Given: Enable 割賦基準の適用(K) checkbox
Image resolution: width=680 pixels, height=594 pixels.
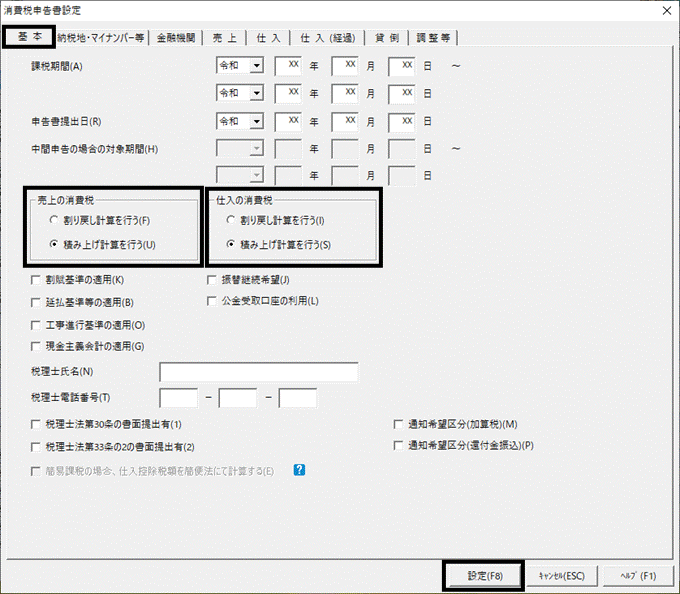Looking at the screenshot, I should click(x=37, y=281).
